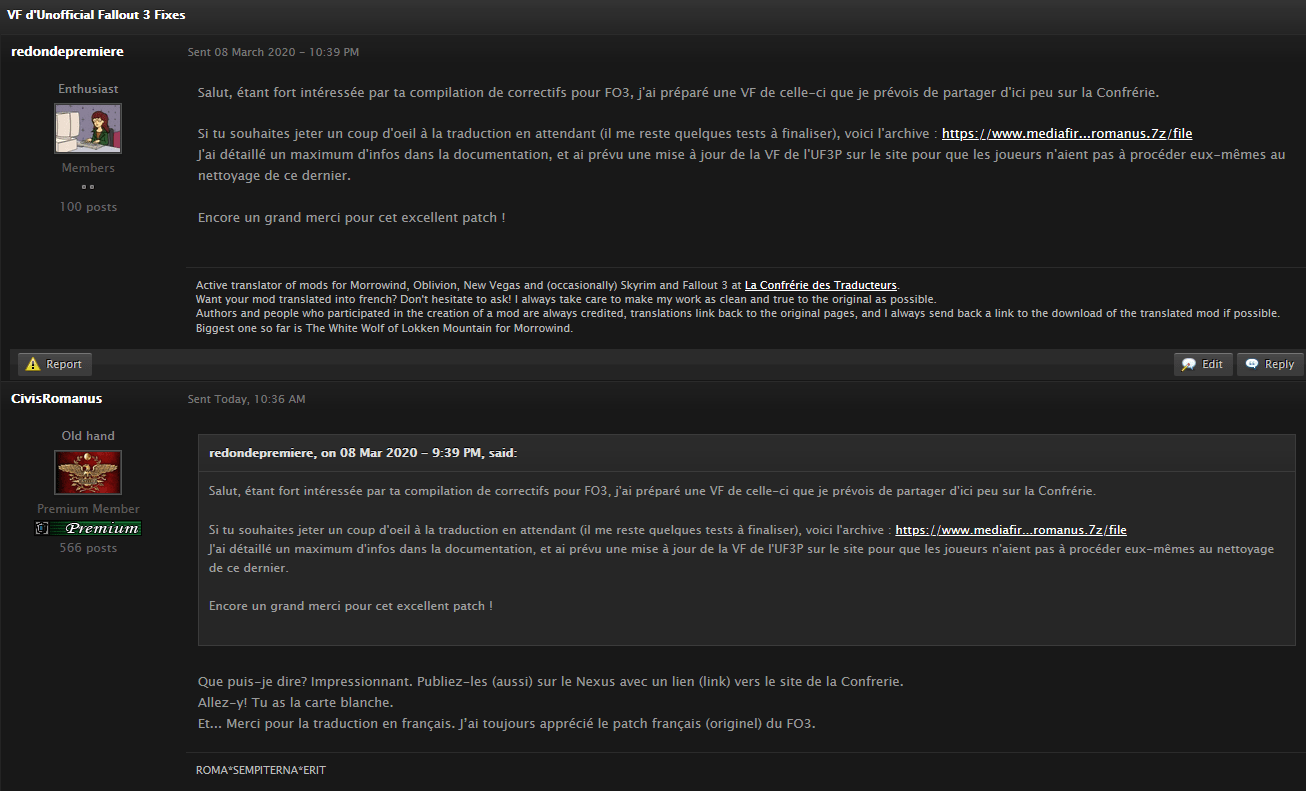Click the warning icon on Report button
Image resolution: width=1306 pixels, height=791 pixels.
point(33,364)
